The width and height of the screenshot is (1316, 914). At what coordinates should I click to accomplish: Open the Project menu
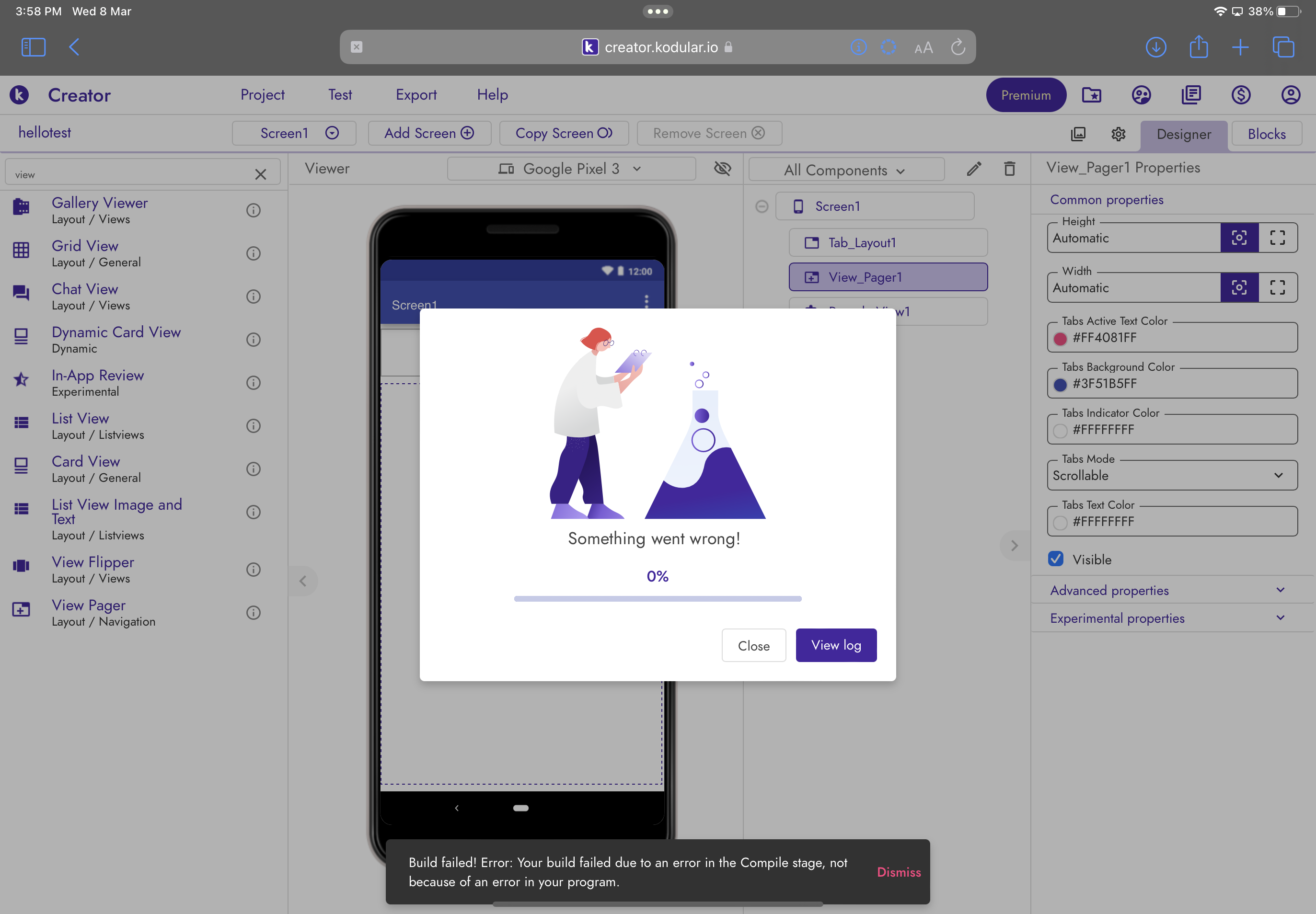tap(263, 94)
